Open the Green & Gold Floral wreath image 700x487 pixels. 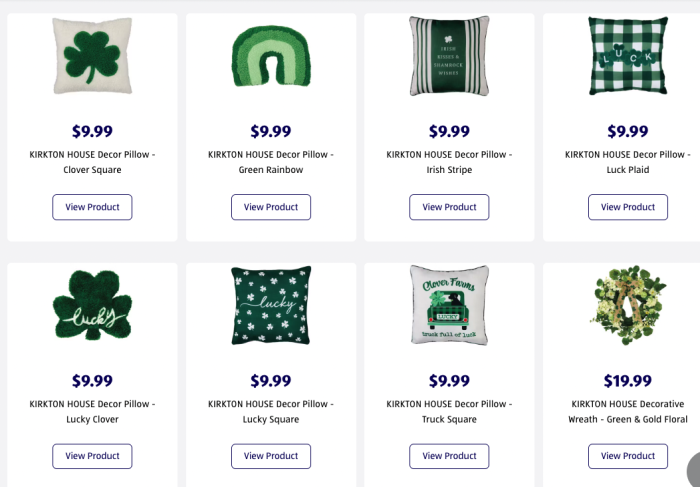tap(627, 305)
